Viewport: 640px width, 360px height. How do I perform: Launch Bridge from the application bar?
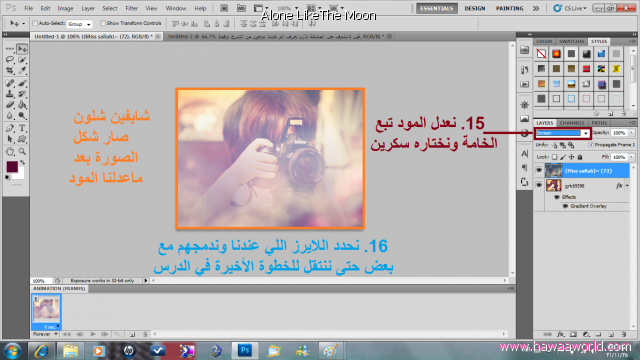pyautogui.click(x=224, y=8)
